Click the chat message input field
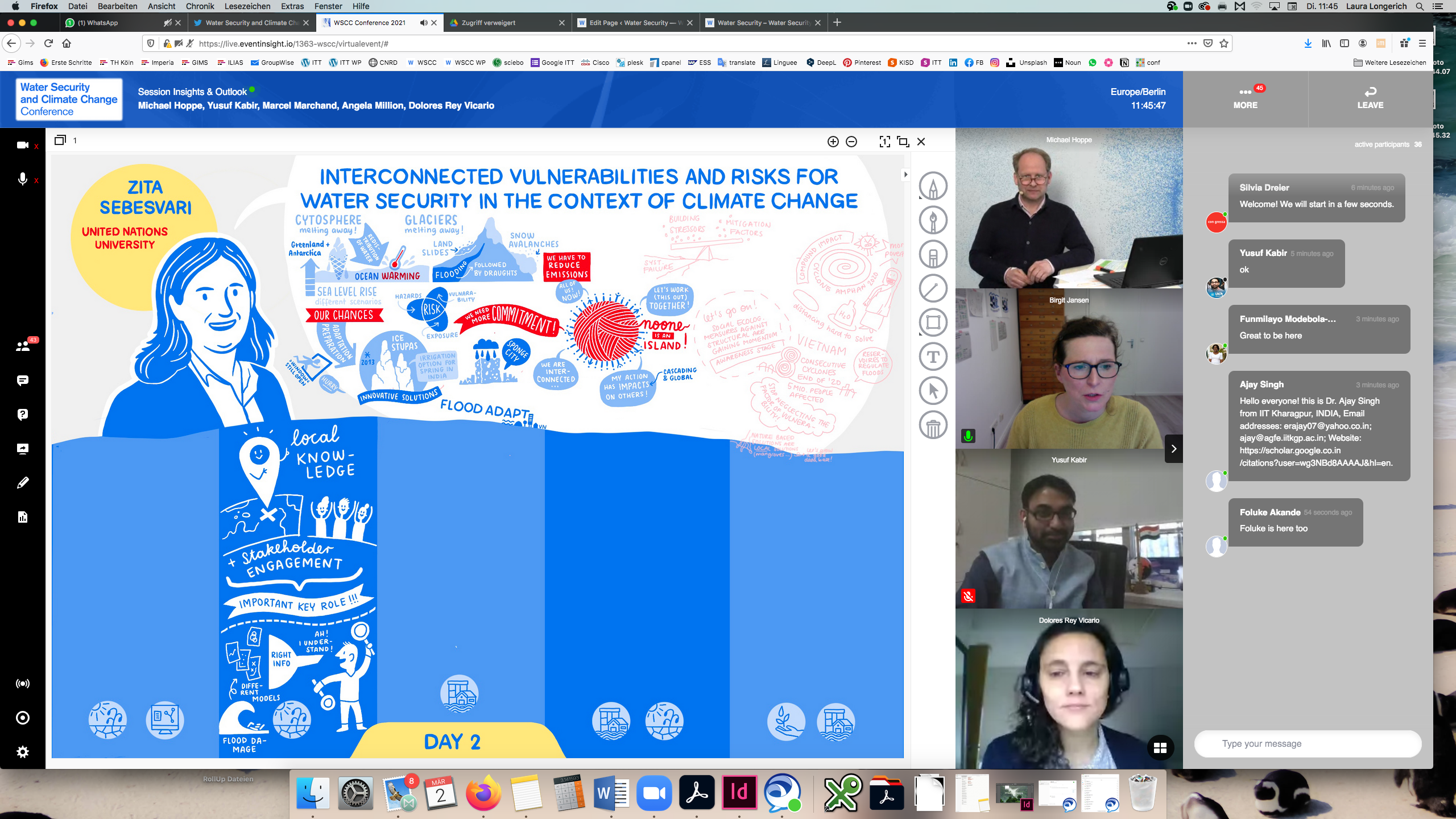The height and width of the screenshot is (819, 1456). coord(1308,743)
